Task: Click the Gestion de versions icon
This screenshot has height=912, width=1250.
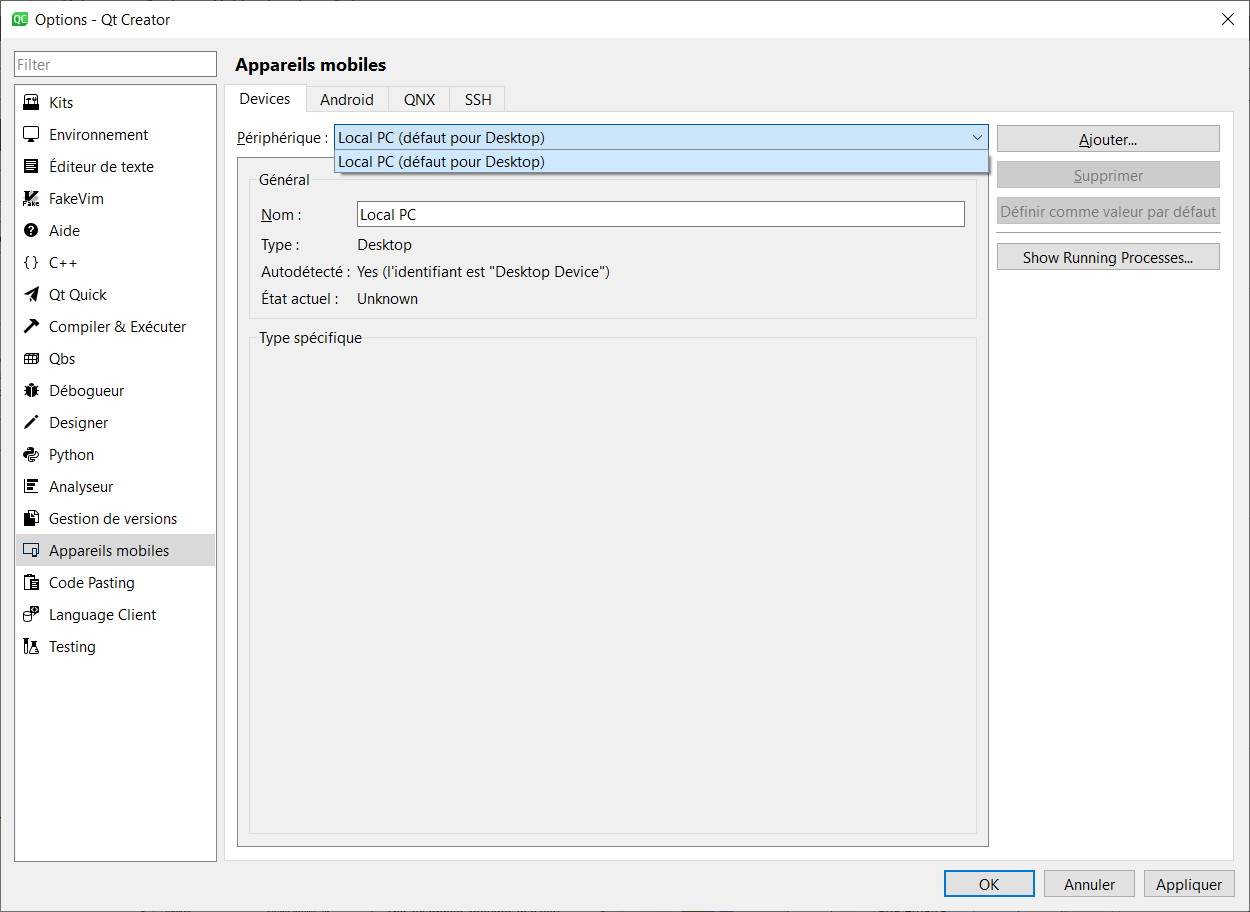Action: coord(31,519)
